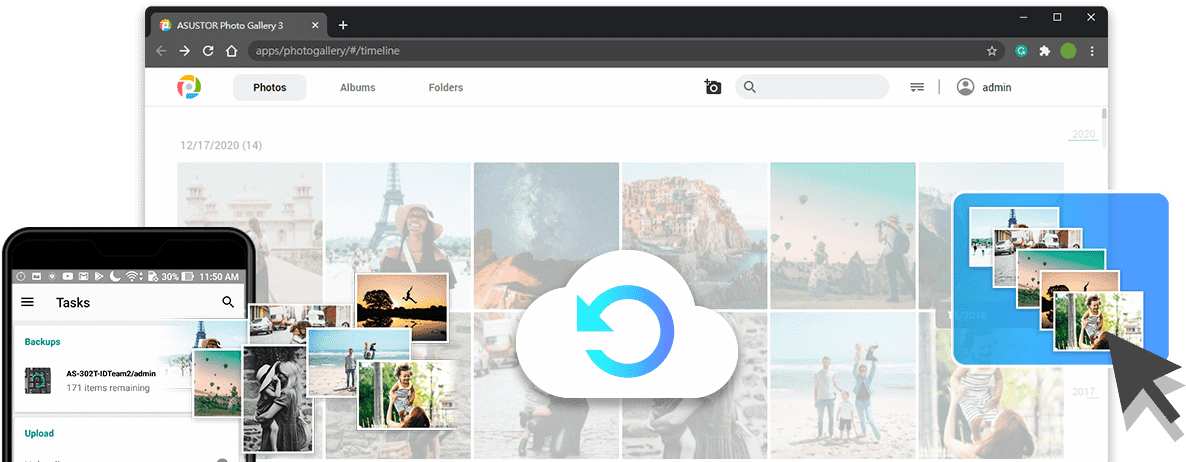Open the extensions puzzle-piece menu
The image size is (1186, 462).
1045,51
